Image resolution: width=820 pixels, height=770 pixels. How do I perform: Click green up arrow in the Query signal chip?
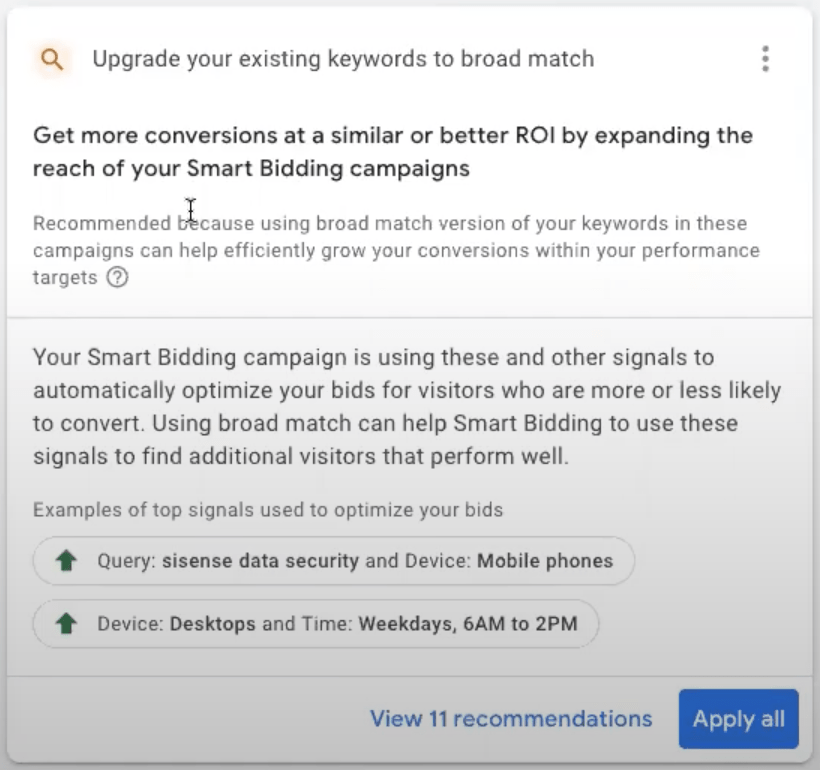tap(67, 561)
